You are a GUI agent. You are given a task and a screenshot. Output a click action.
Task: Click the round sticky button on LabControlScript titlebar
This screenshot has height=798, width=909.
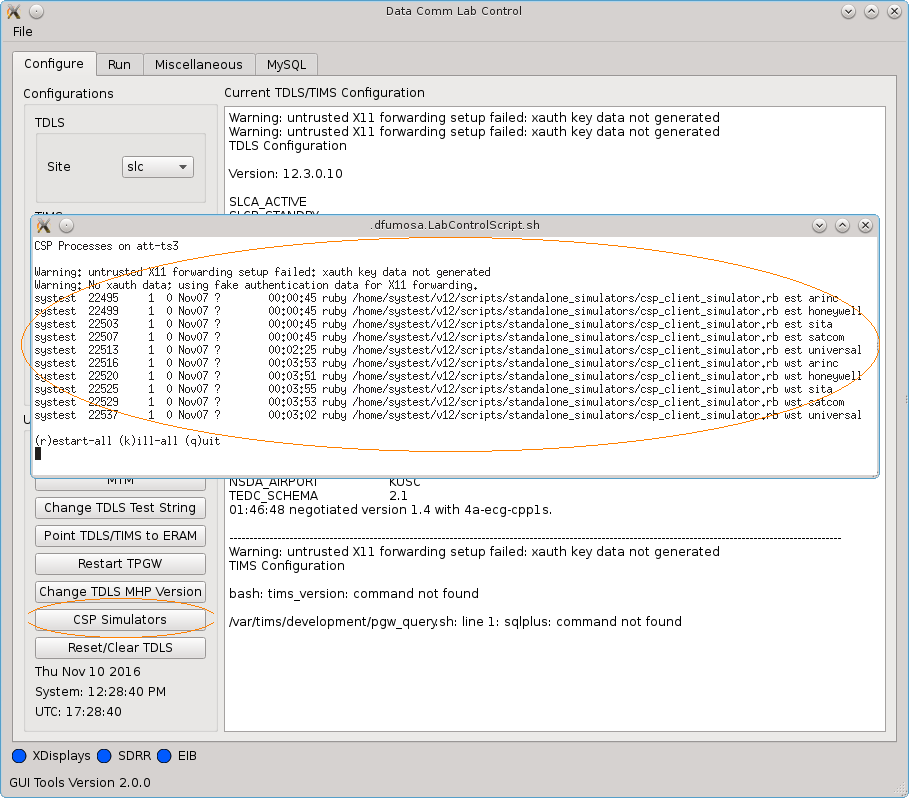coord(67,225)
